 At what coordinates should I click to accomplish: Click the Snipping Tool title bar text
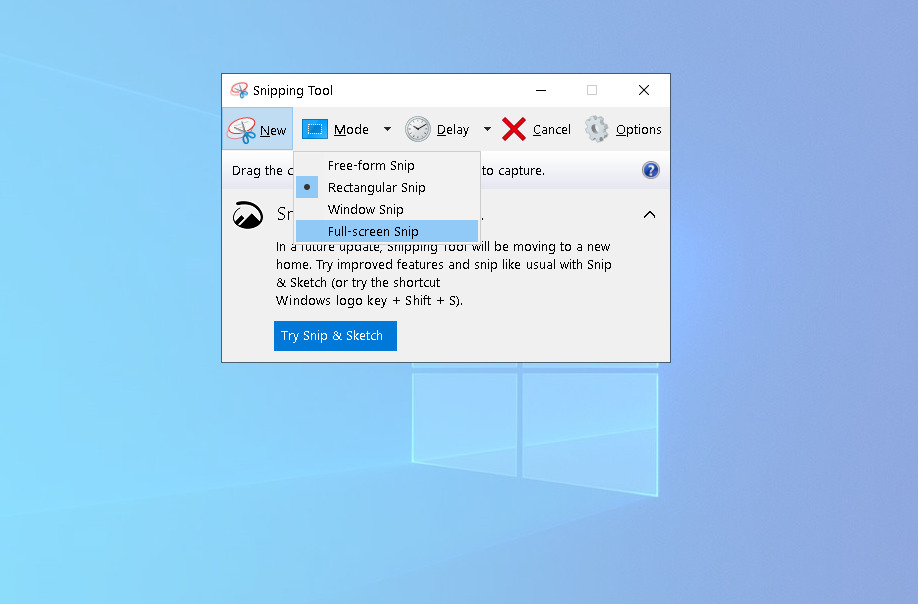pyautogui.click(x=293, y=91)
